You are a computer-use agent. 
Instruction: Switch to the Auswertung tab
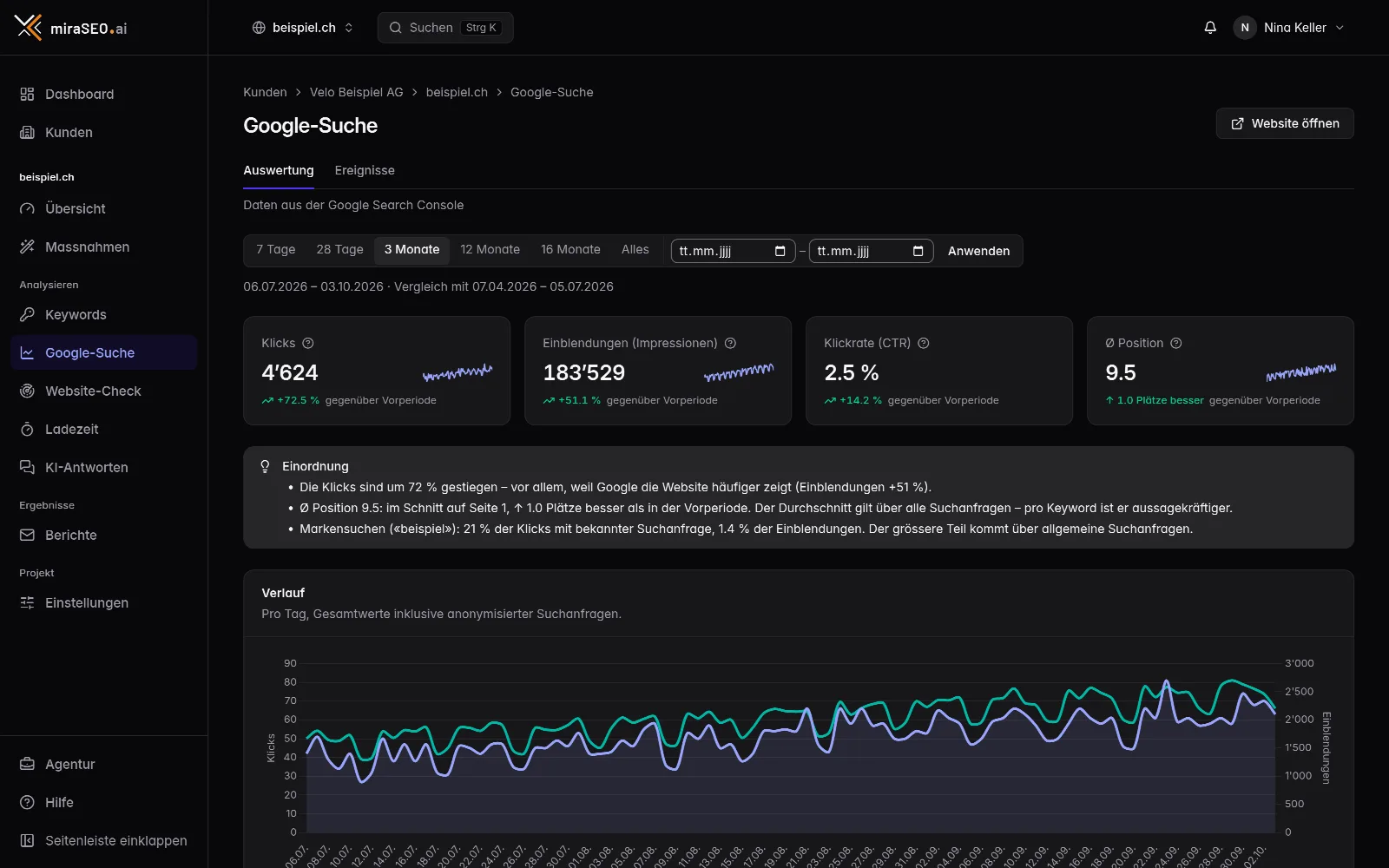(x=279, y=170)
